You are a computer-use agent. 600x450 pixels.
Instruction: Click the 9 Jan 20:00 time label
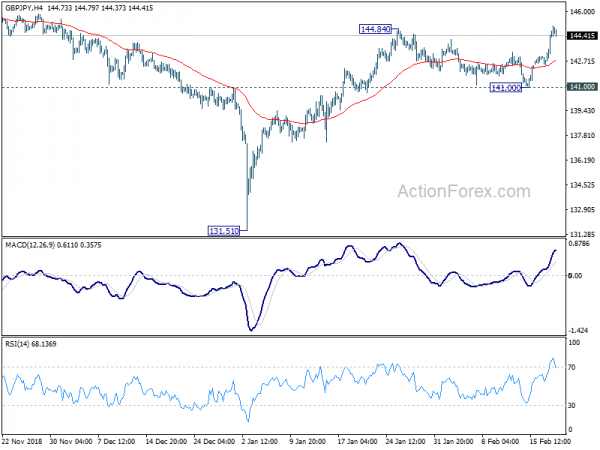(308, 441)
